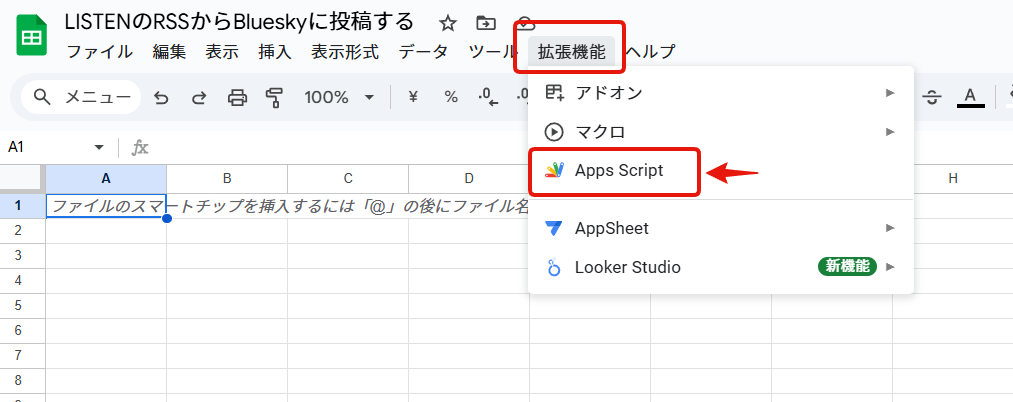The image size is (1013, 402).
Task: Click the AppSheet icon
Action: (x=554, y=228)
